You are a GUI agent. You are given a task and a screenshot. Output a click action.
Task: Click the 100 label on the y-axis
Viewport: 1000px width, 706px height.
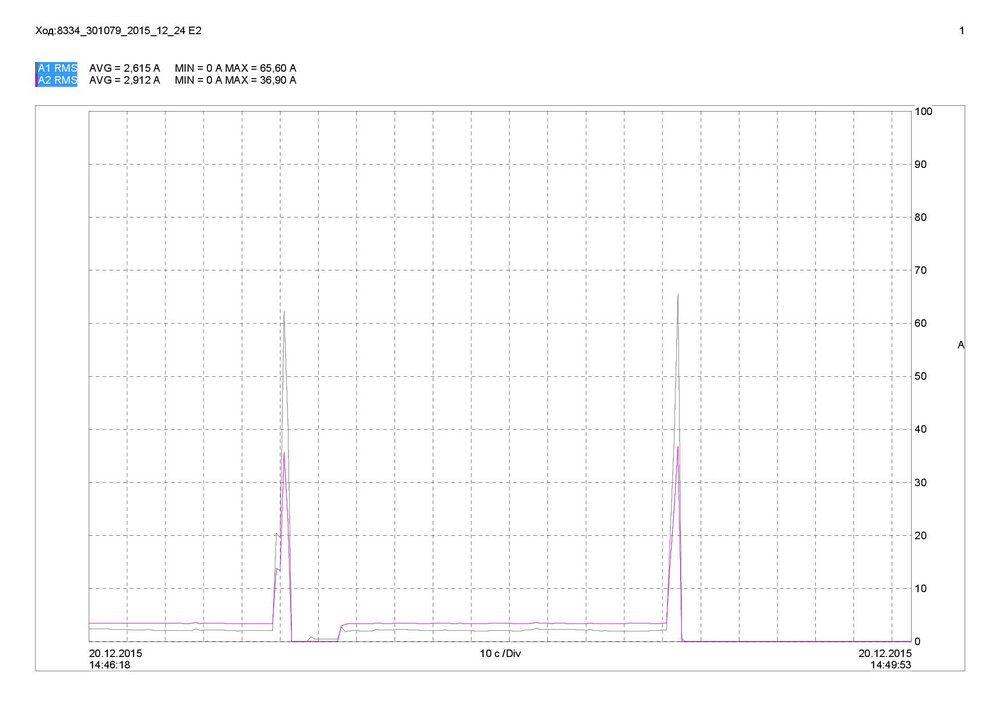click(923, 112)
